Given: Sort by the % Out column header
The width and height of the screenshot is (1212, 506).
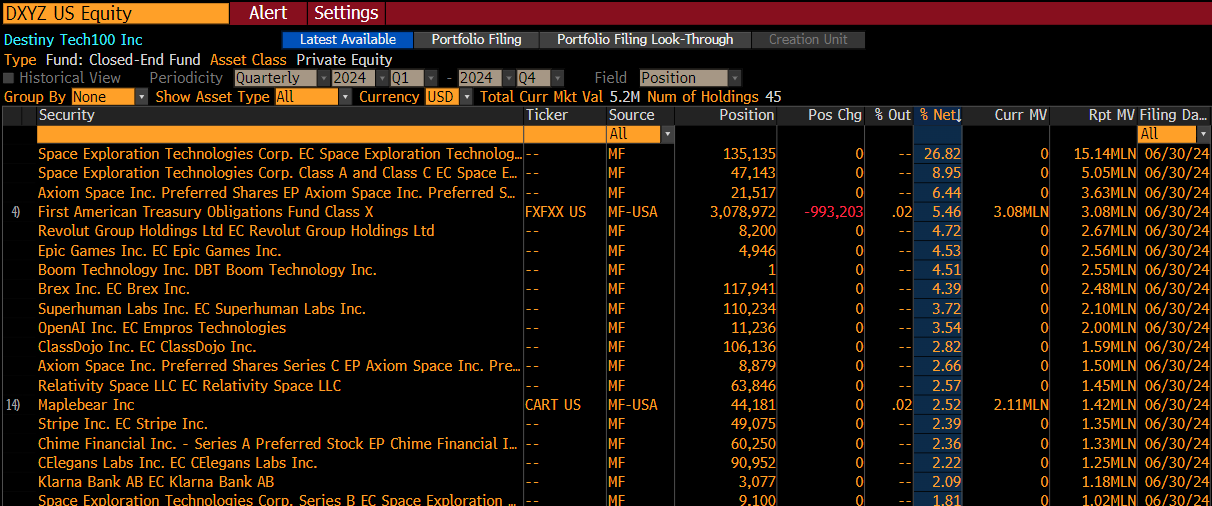Looking at the screenshot, I should pyautogui.click(x=890, y=115).
